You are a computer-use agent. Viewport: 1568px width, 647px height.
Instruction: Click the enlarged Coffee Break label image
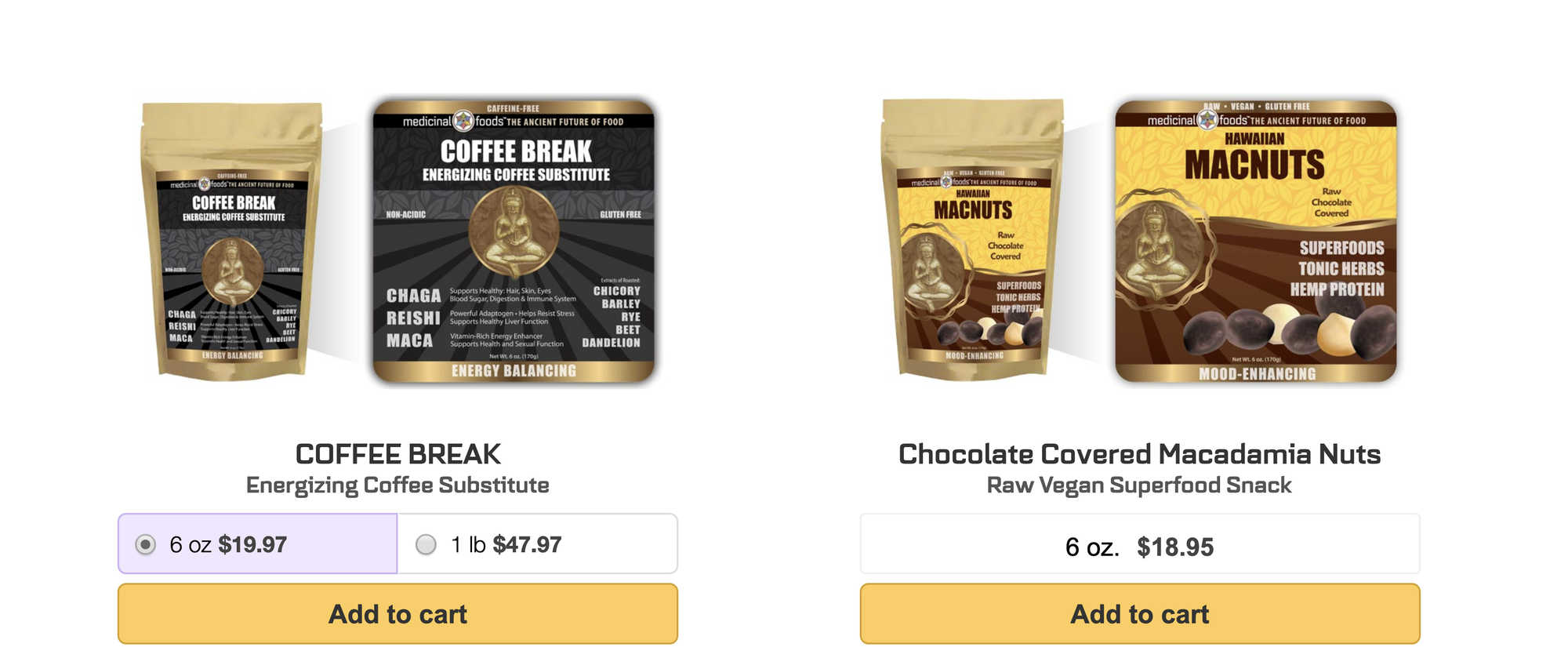(x=514, y=241)
